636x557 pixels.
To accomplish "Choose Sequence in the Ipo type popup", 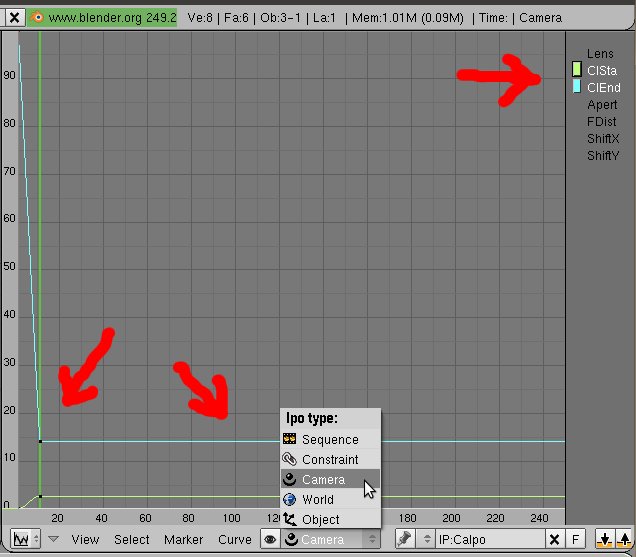I will (331, 439).
